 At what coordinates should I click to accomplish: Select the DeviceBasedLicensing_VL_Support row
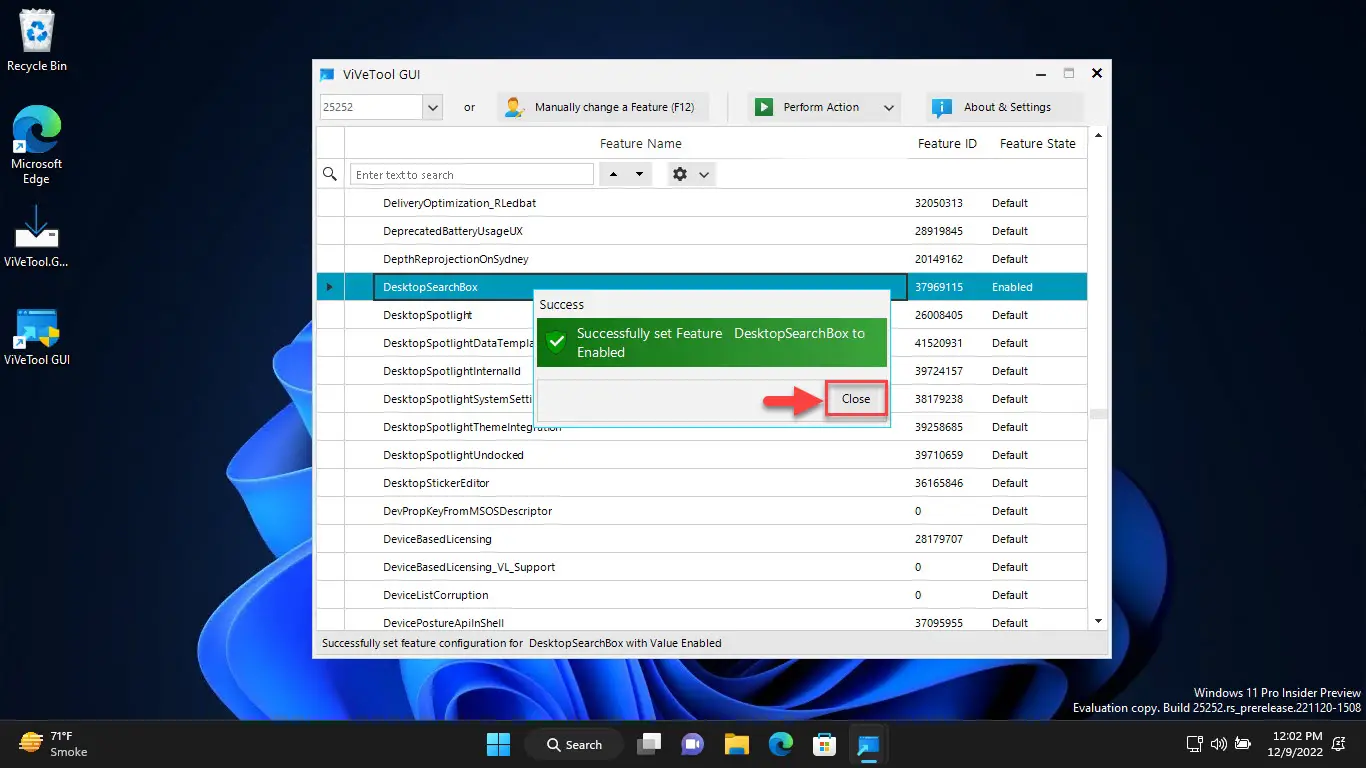point(702,567)
